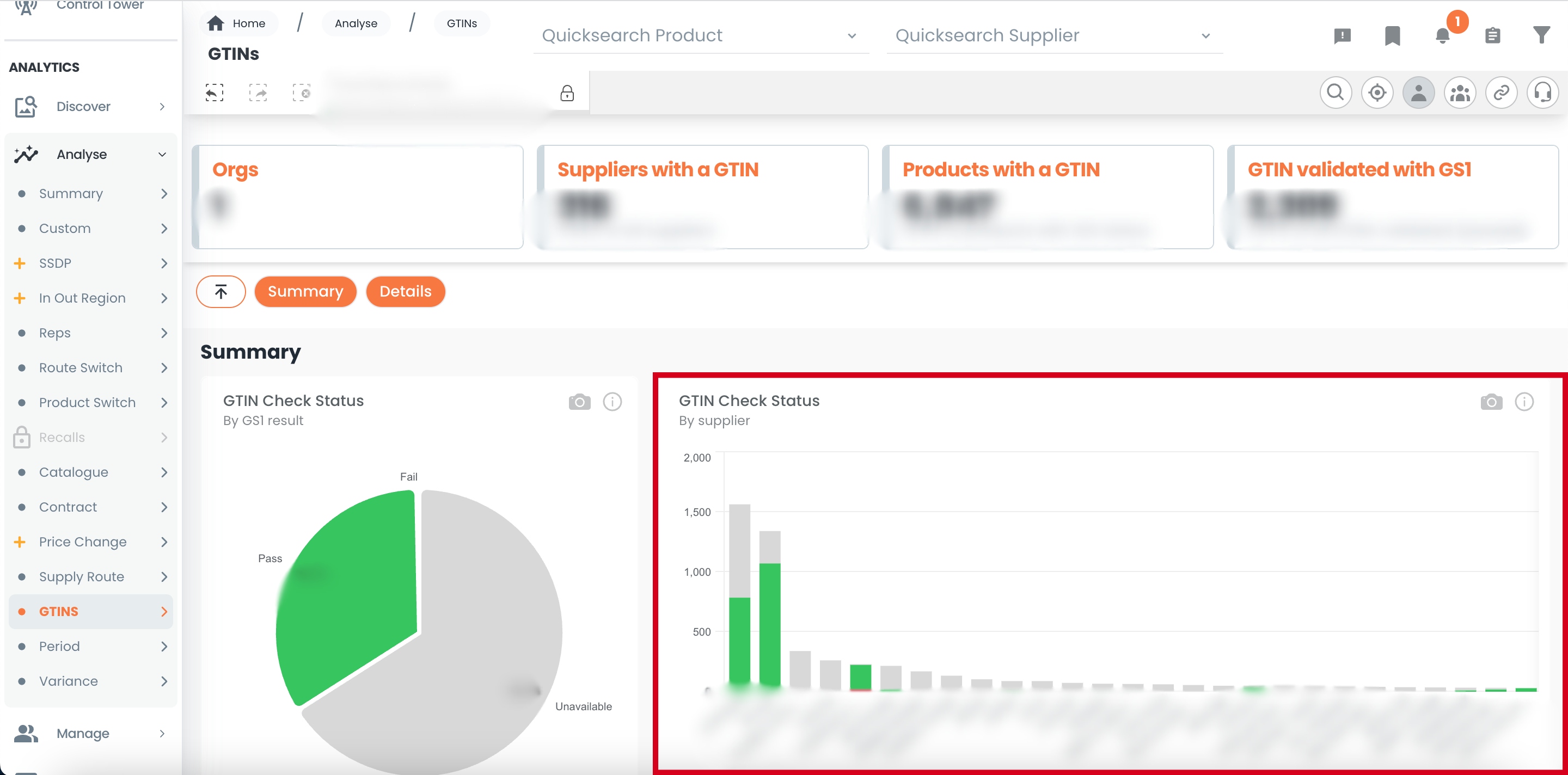Open Route Switch in the sidebar
1568x775 pixels.
click(91, 367)
